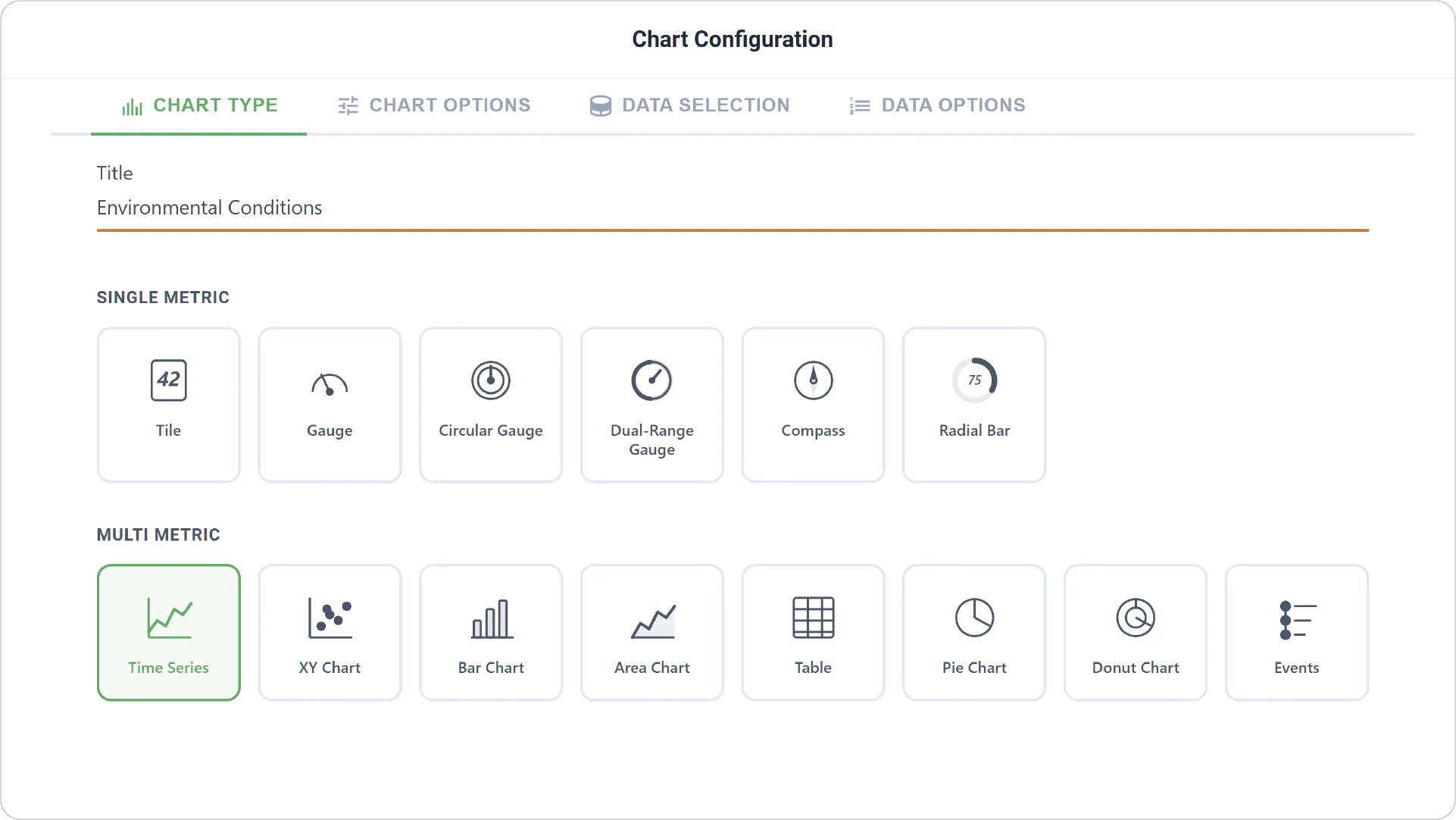Select the Radial Bar chart
This screenshot has width=1456, height=820.
(974, 405)
